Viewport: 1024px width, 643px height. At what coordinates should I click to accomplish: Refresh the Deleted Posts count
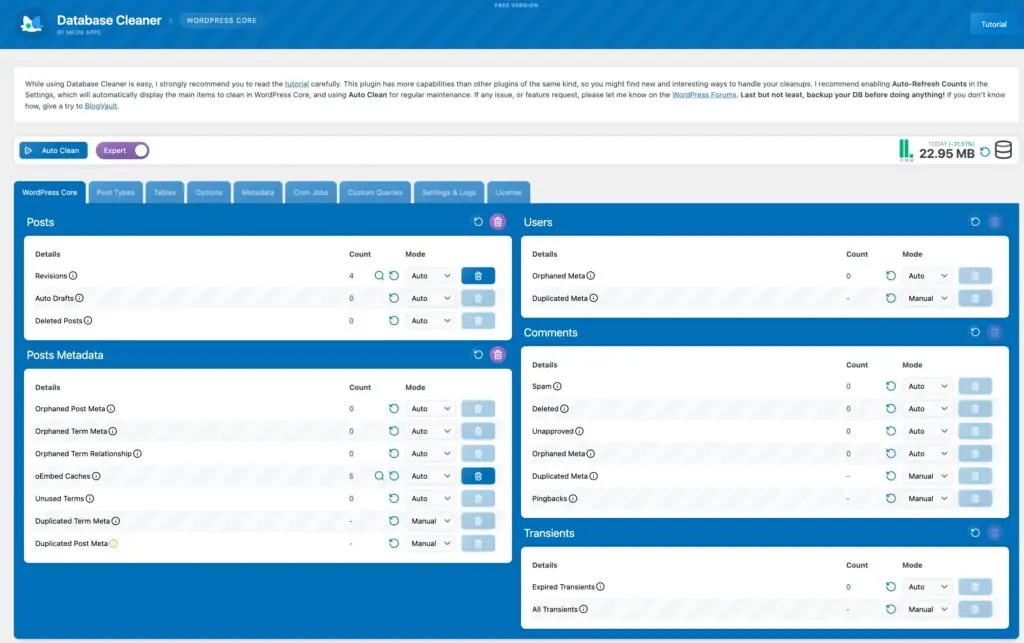coord(394,321)
